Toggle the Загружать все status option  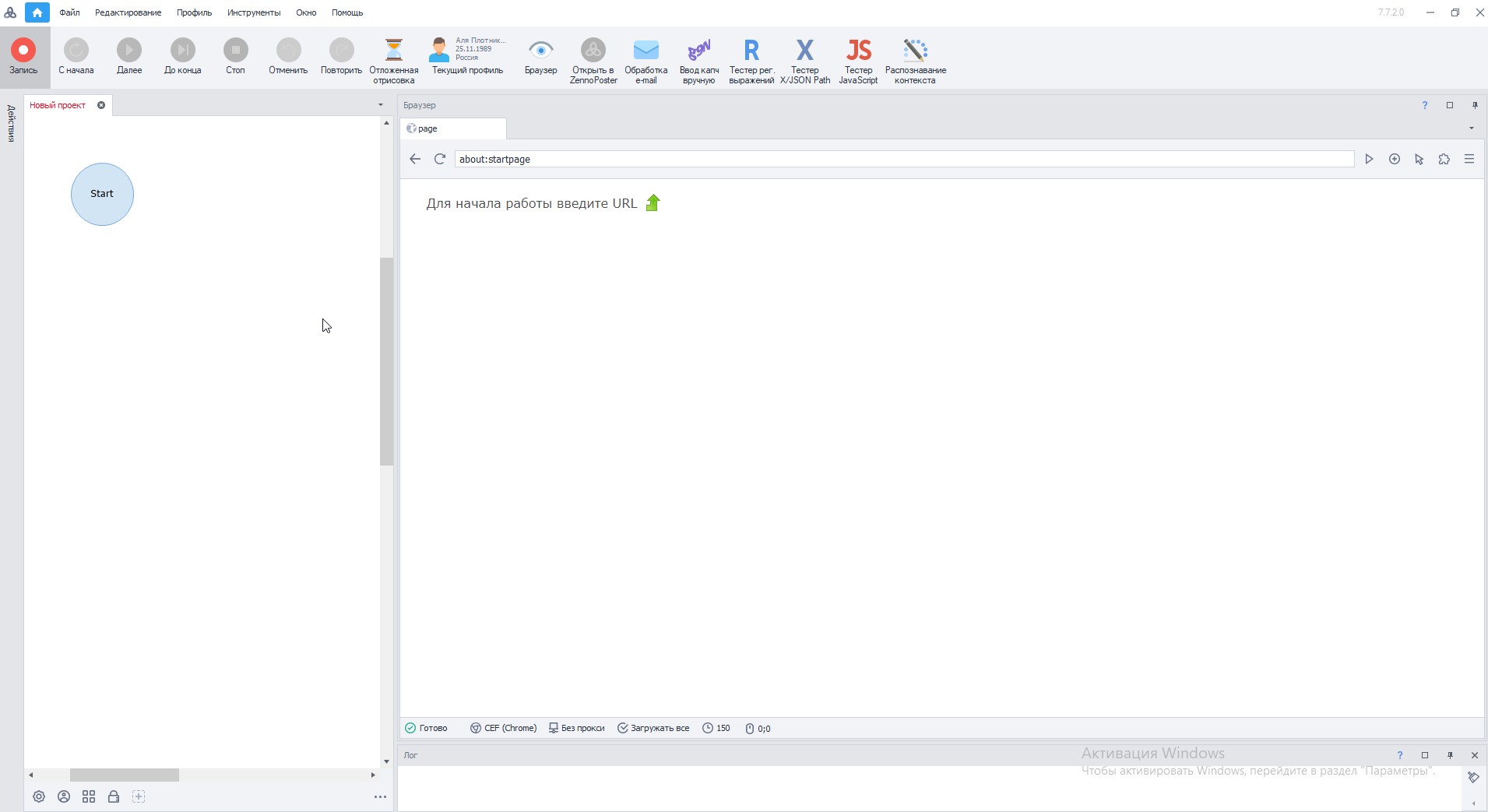pyautogui.click(x=653, y=729)
